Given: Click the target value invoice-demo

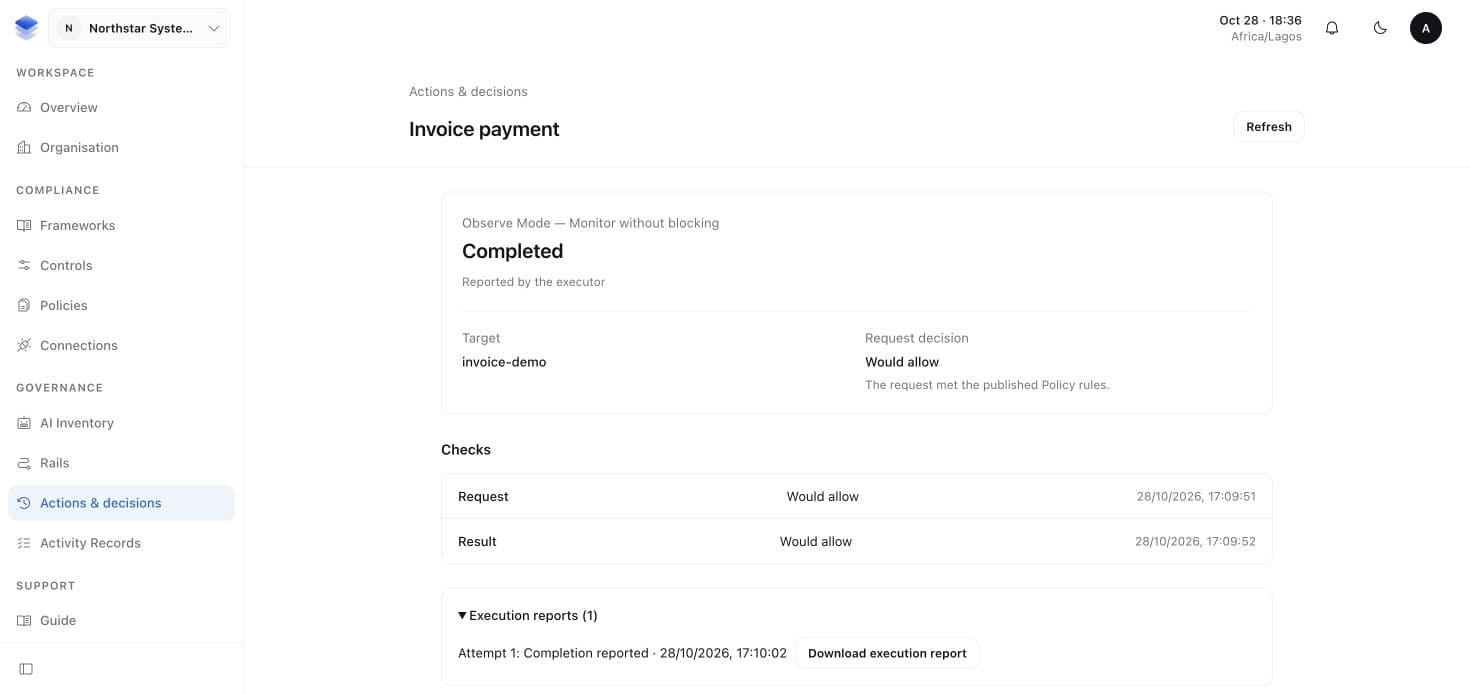Looking at the screenshot, I should point(504,362).
